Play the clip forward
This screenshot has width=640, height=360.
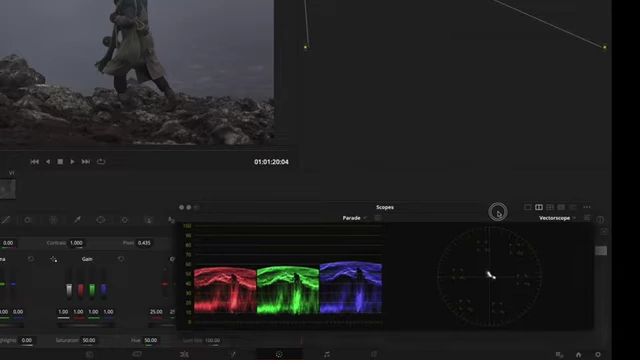(x=72, y=162)
